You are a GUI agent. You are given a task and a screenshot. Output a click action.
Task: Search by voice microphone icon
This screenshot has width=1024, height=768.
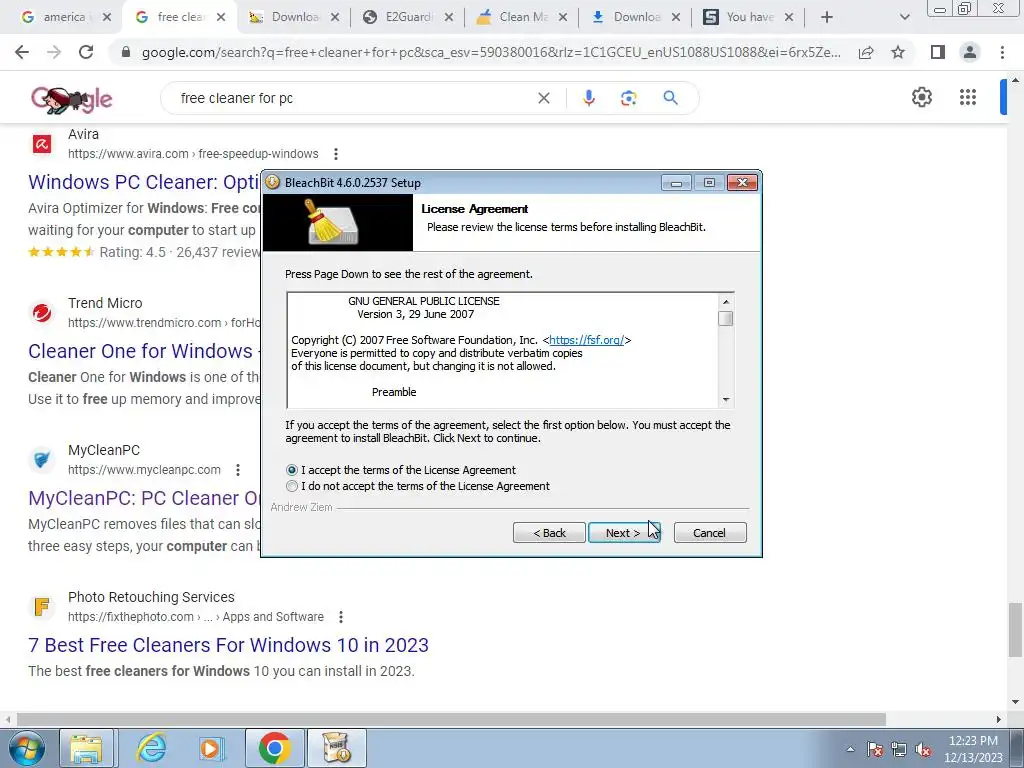tap(588, 98)
